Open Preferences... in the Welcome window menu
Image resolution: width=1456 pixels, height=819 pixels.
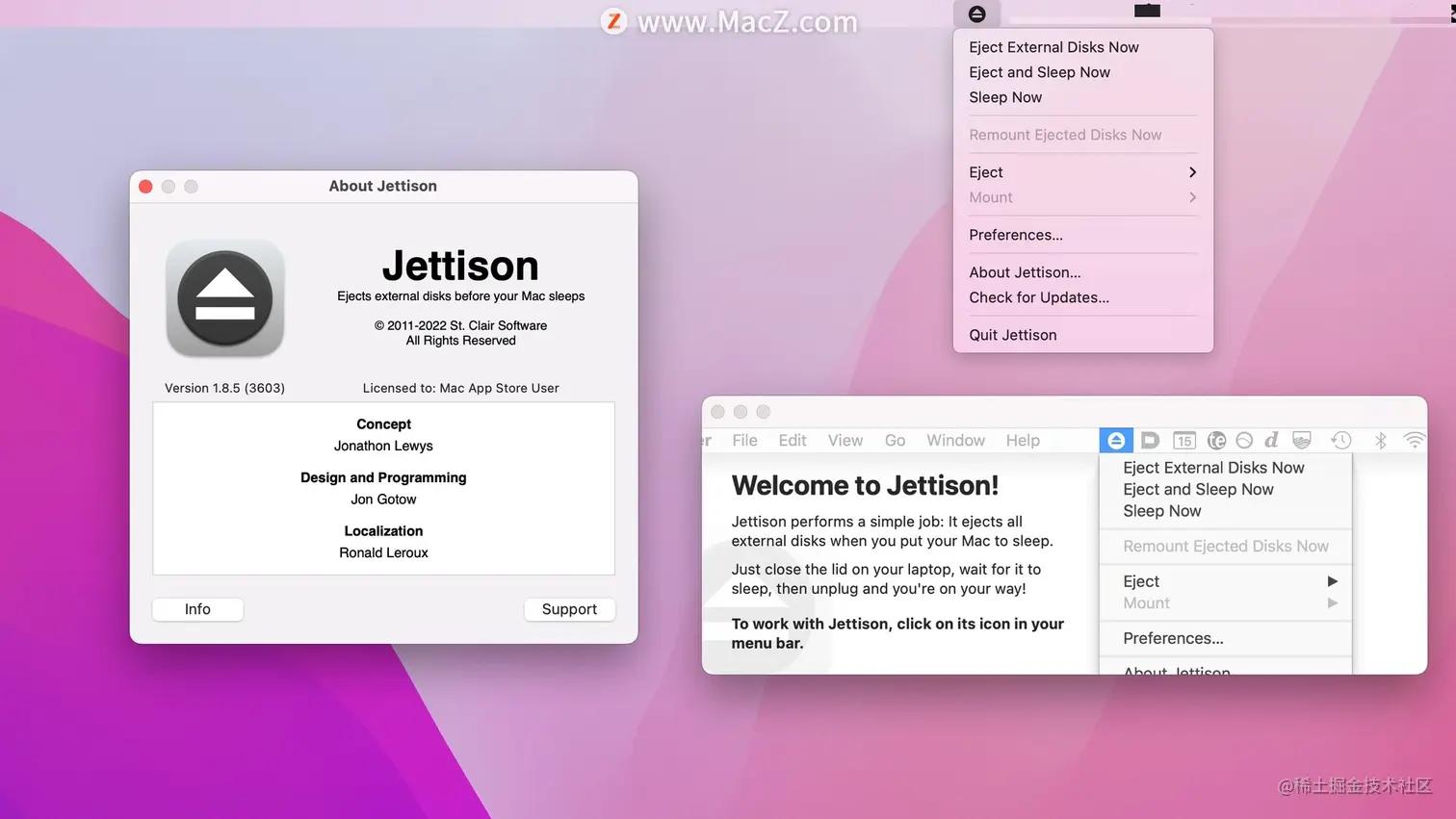[1173, 639]
